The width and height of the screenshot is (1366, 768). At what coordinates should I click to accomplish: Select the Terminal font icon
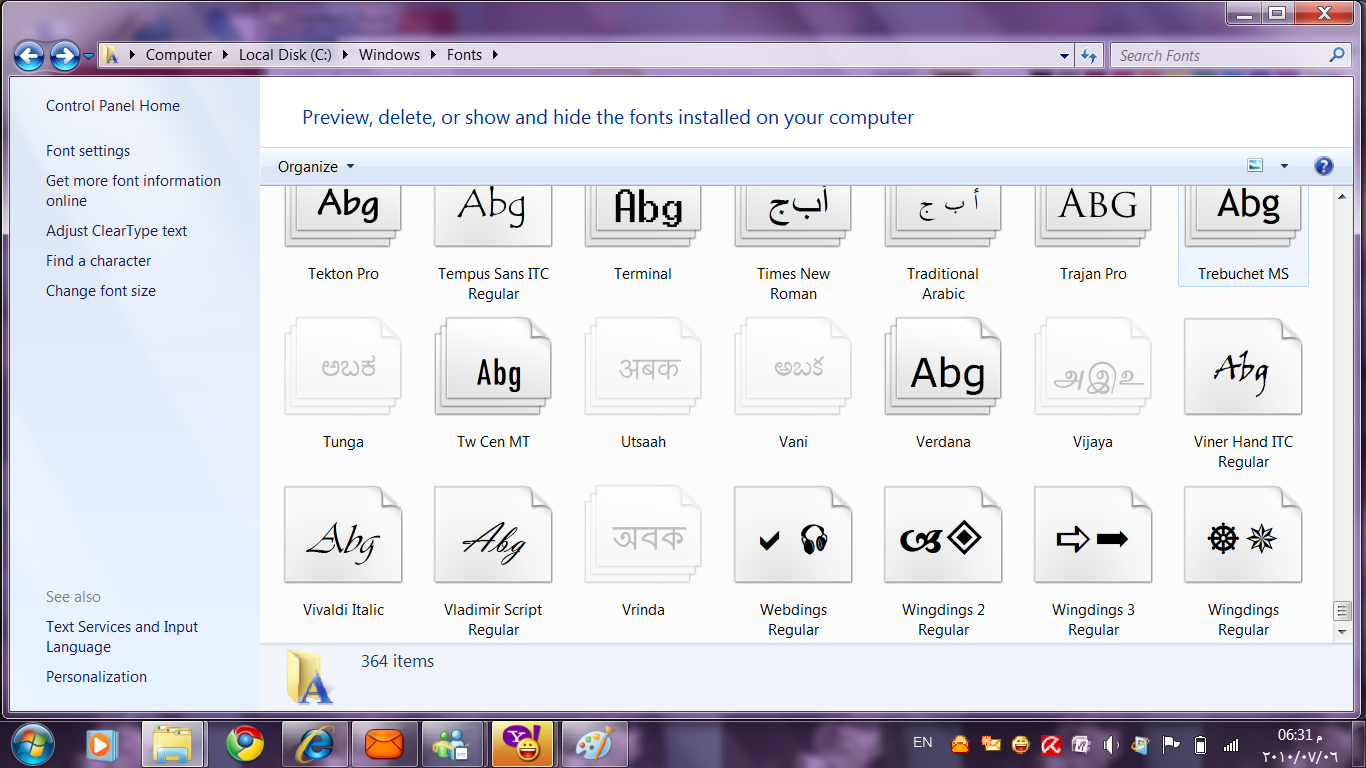[x=643, y=217]
